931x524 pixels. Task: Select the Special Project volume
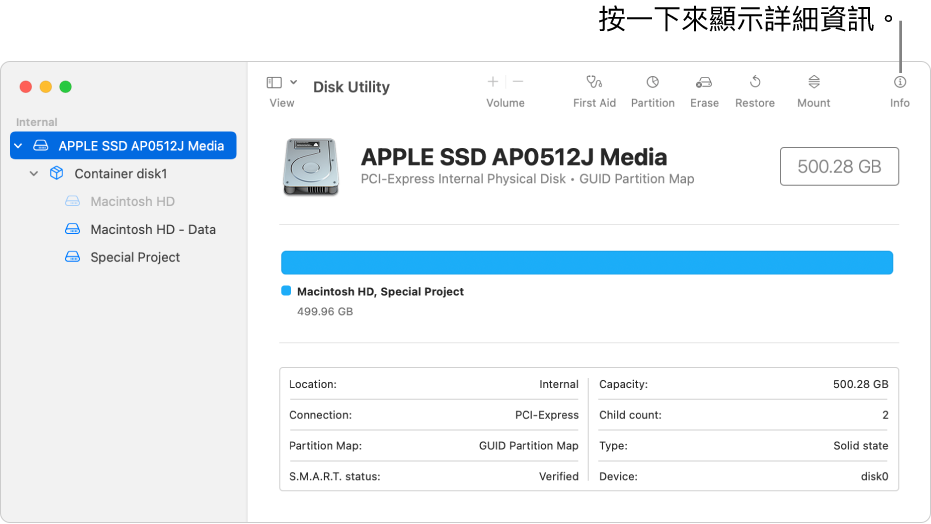pyautogui.click(x=135, y=257)
